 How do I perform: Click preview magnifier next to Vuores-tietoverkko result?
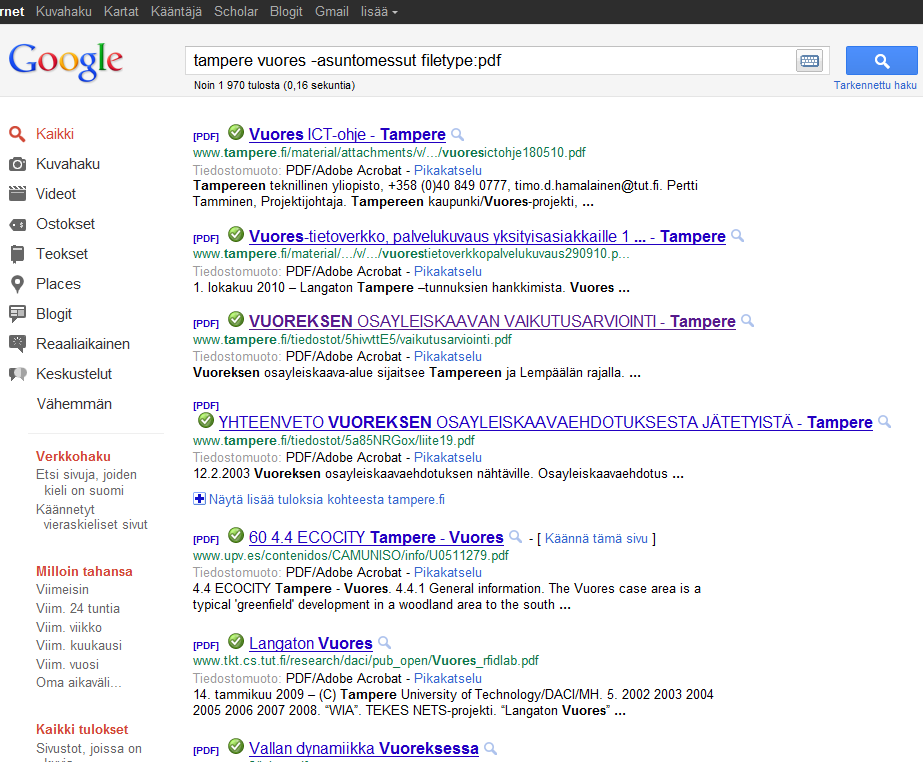(x=737, y=236)
